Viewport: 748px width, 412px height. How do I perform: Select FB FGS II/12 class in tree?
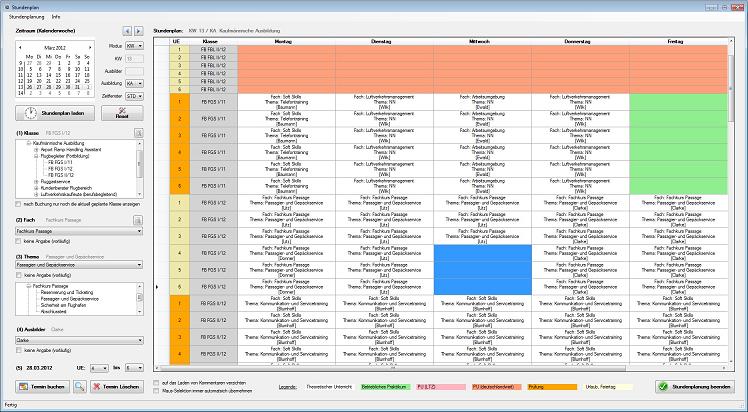click(x=61, y=175)
